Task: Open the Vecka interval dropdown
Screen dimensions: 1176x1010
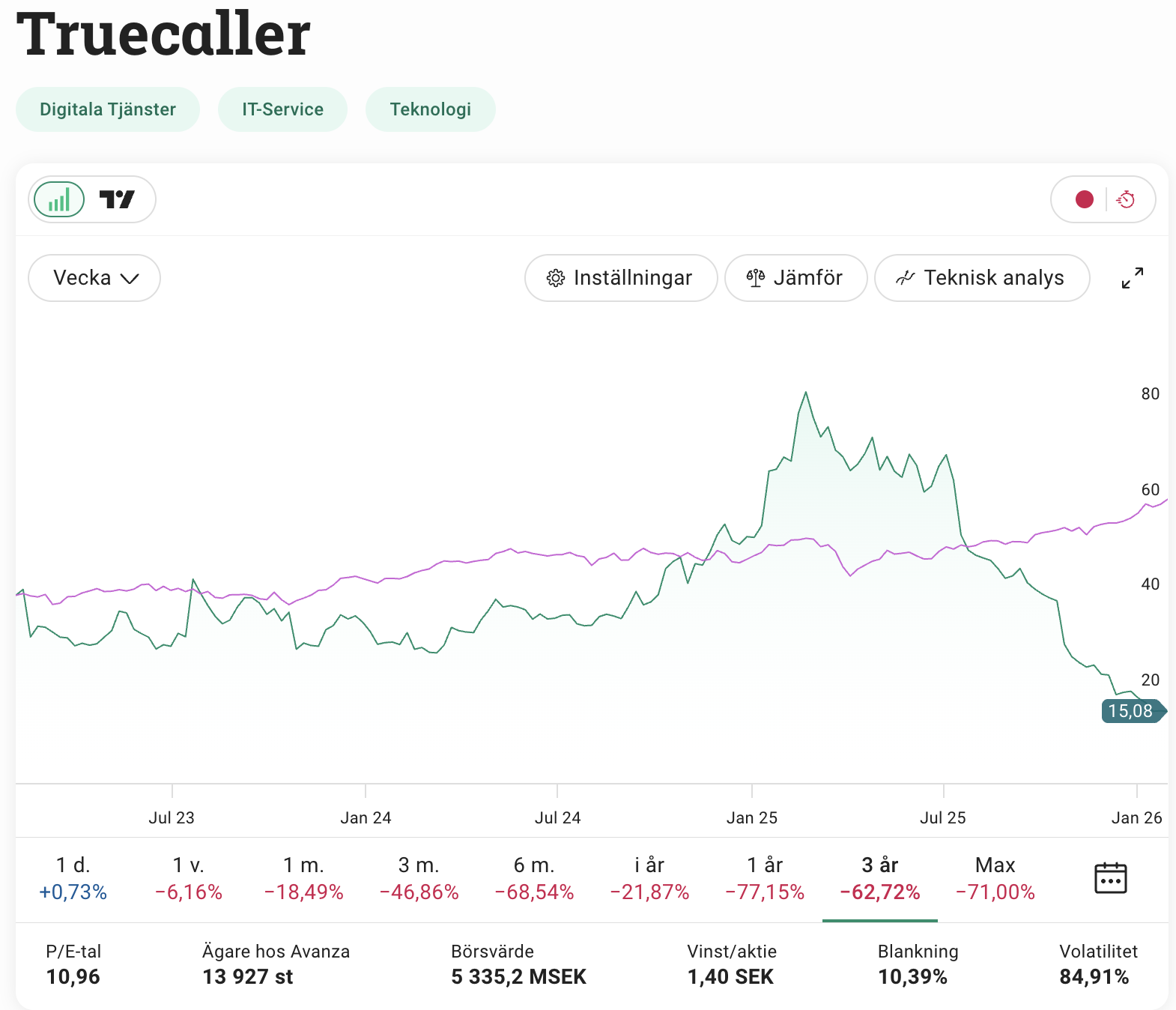Action: [94, 278]
